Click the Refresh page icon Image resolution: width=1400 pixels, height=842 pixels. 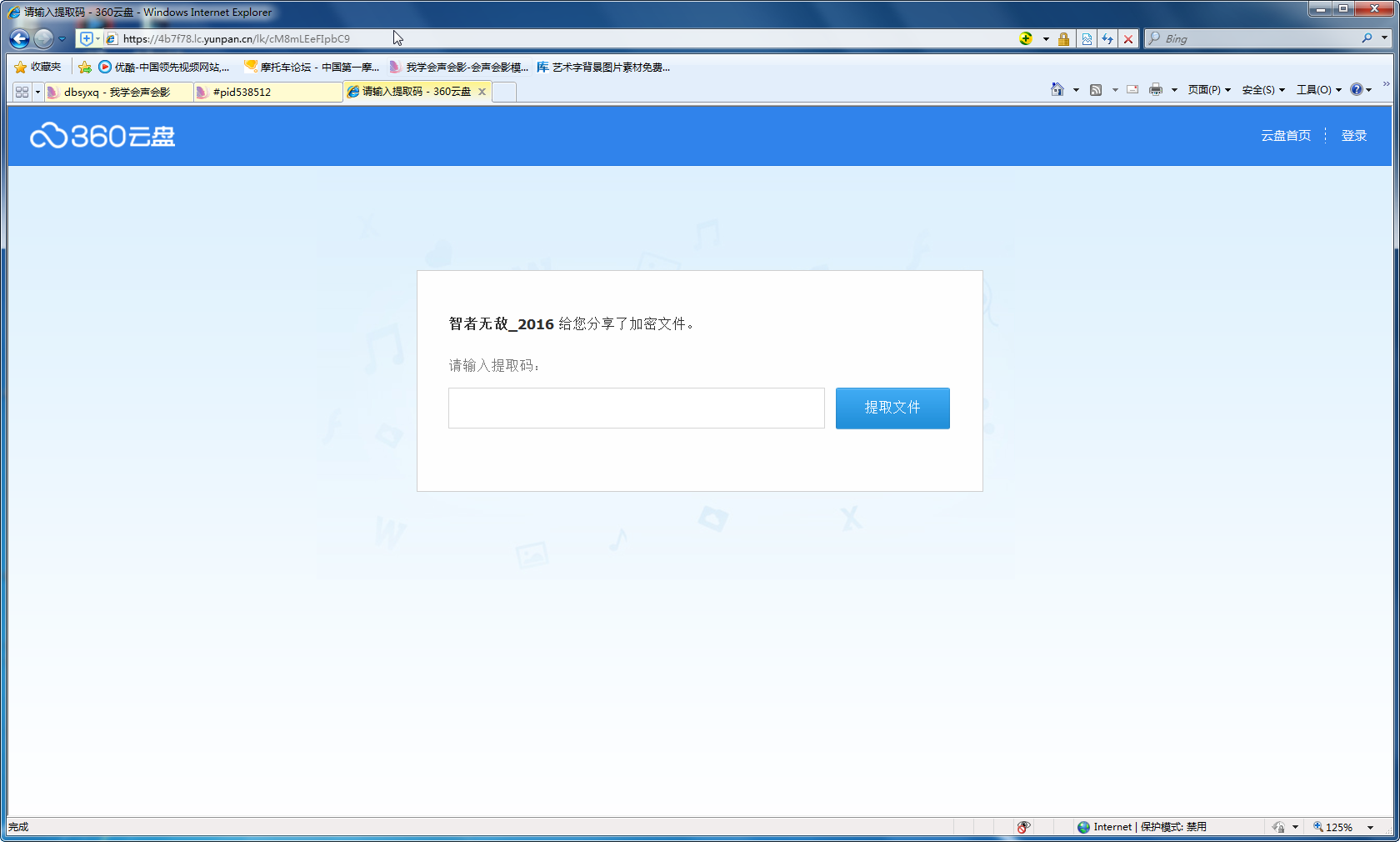[x=1107, y=39]
